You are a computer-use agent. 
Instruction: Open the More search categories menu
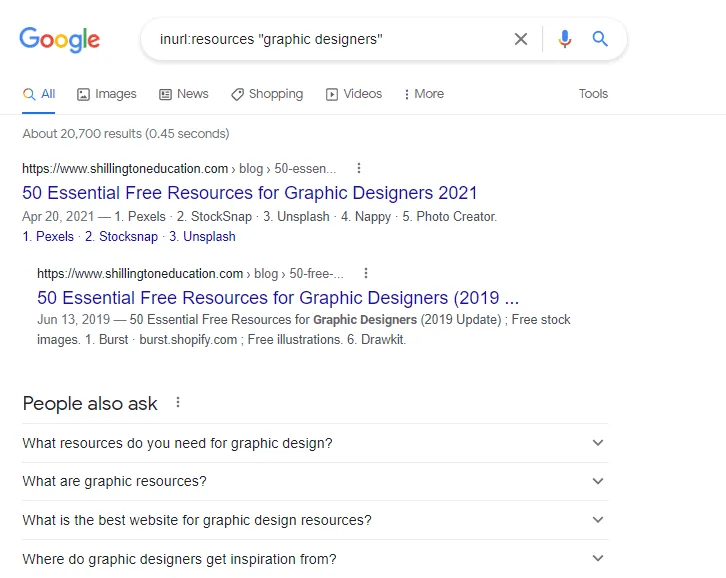click(424, 94)
